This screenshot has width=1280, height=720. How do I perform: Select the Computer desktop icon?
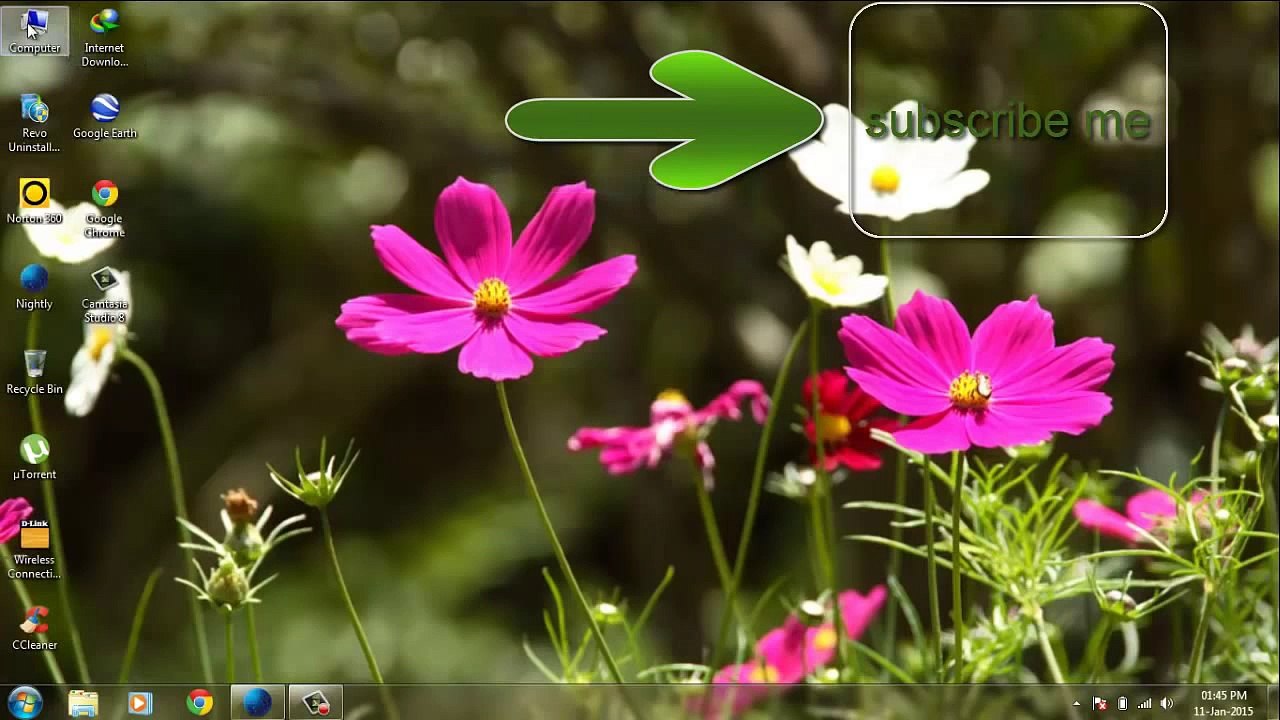[x=35, y=31]
